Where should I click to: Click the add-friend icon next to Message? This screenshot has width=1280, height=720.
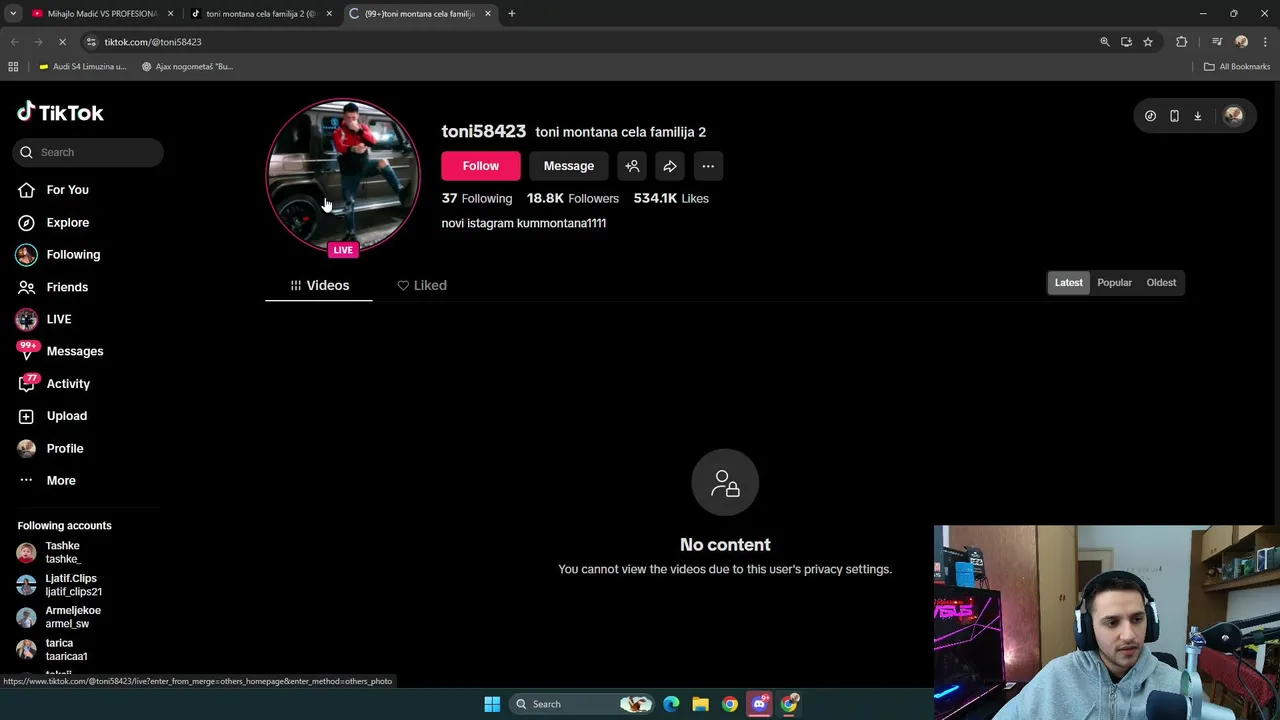(x=632, y=166)
